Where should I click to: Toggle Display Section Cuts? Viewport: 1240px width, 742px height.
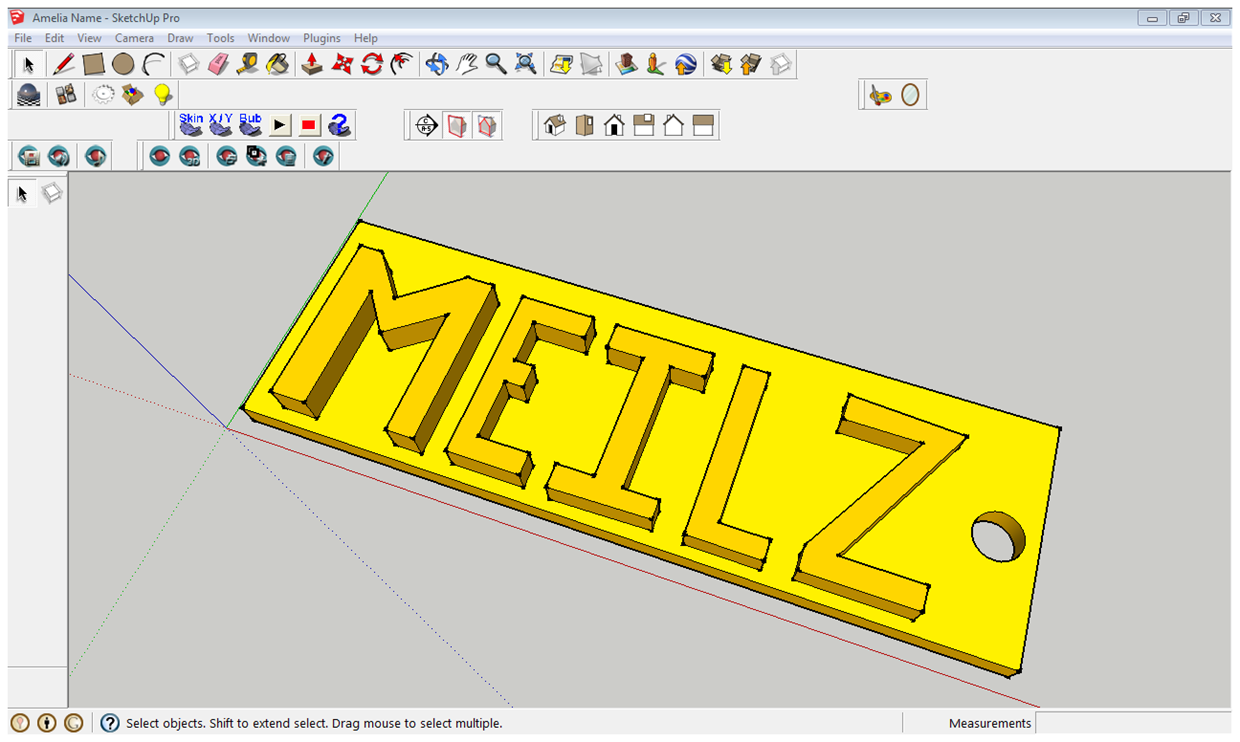tap(487, 126)
